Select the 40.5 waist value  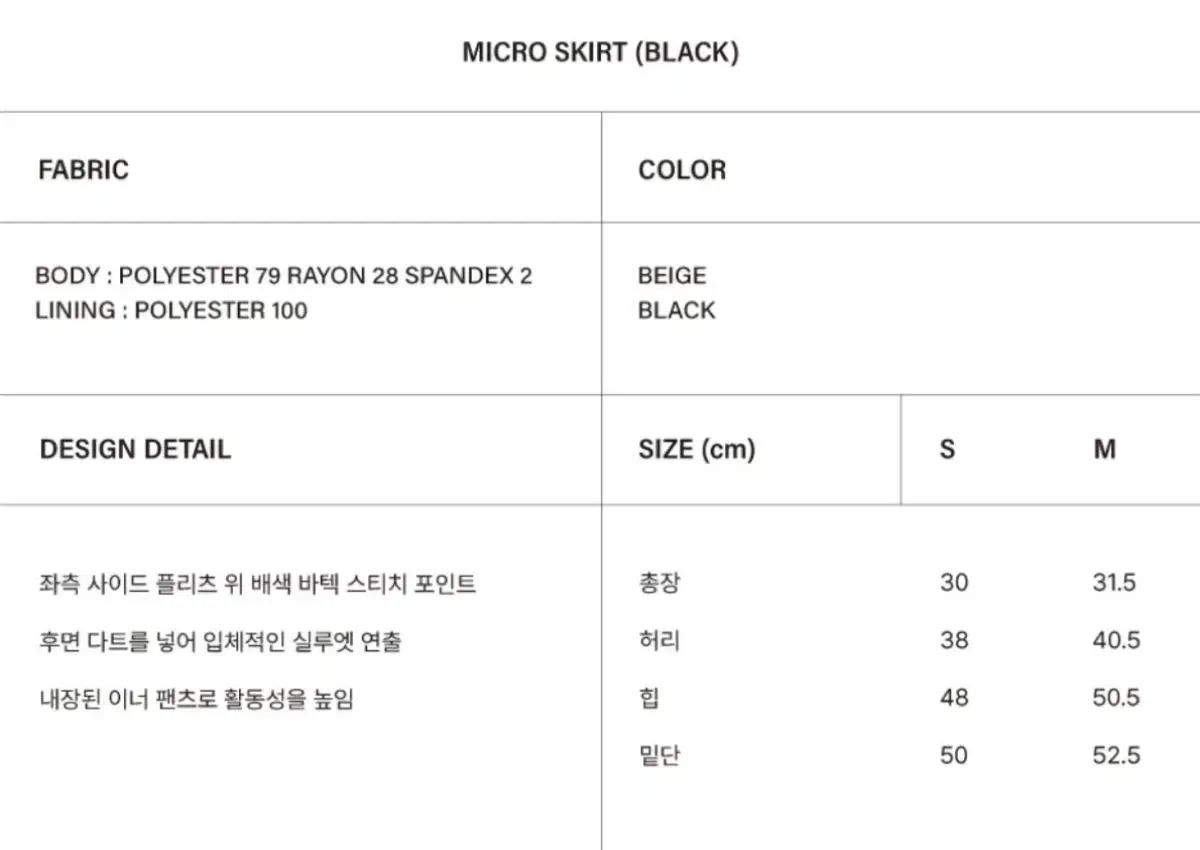pos(1116,640)
